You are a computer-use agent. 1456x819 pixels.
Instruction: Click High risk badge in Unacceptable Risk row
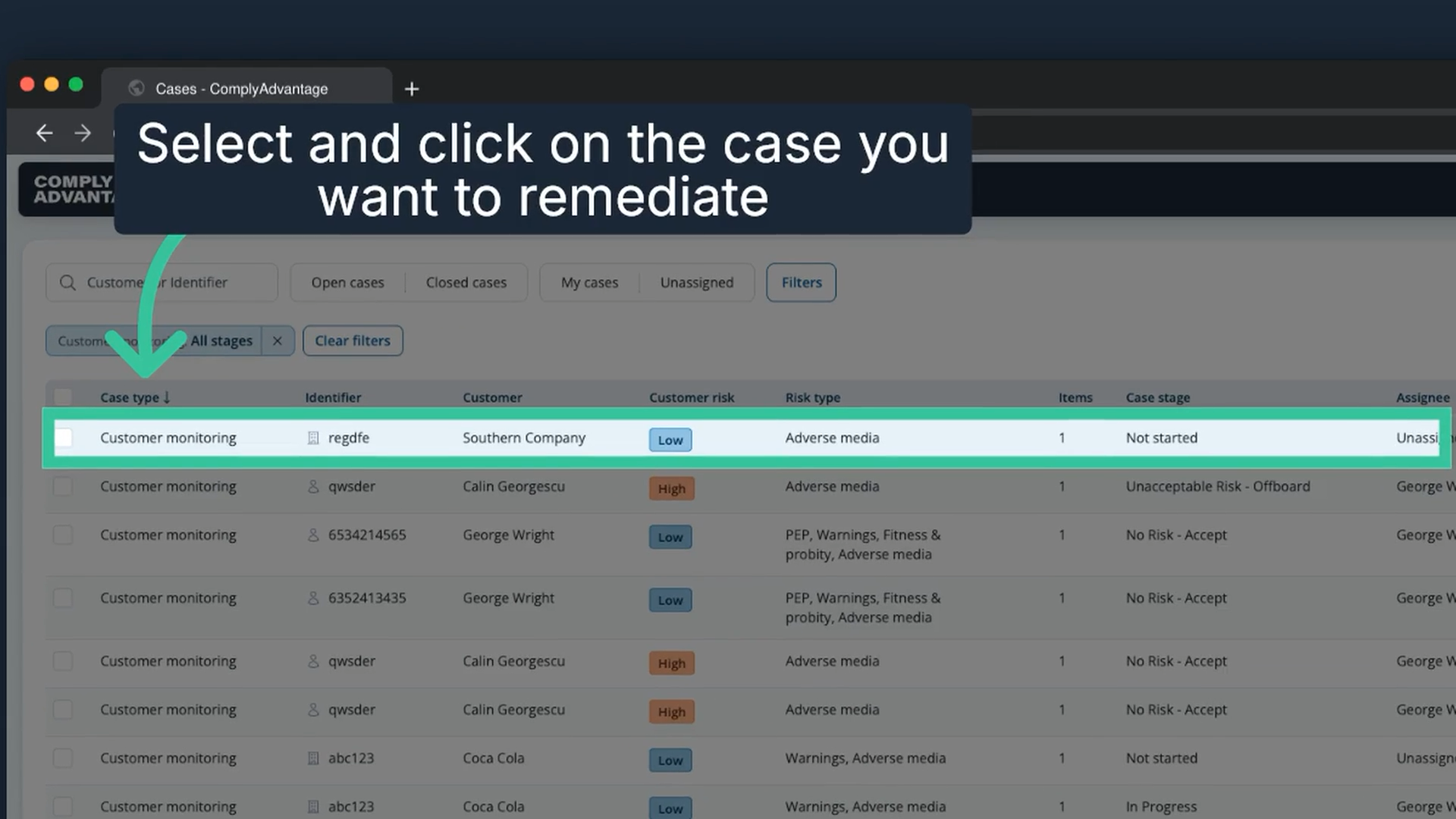[672, 488]
